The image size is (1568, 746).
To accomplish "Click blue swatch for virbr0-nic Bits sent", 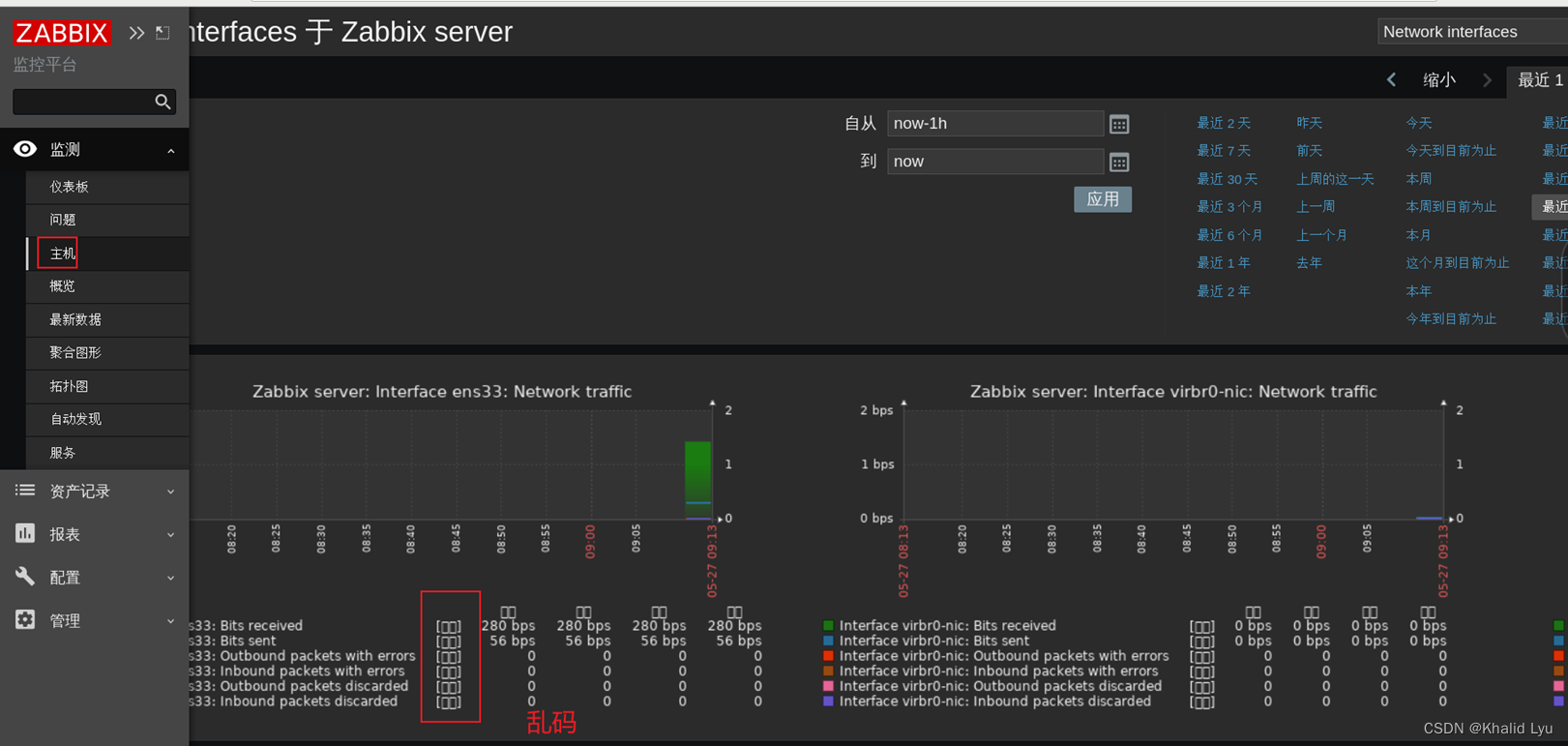I will [828, 641].
